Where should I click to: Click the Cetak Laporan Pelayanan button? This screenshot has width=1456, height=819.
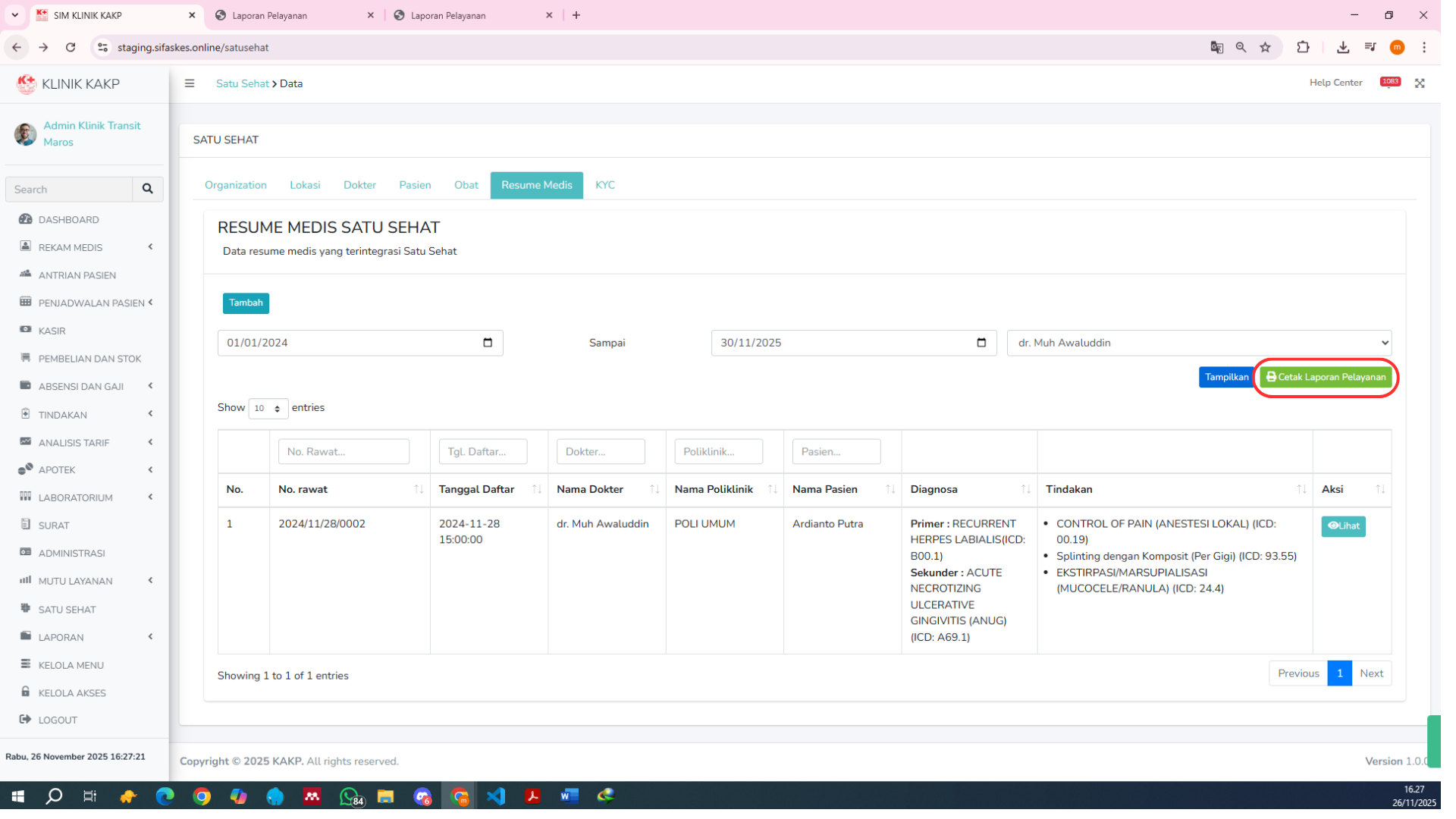[x=1326, y=378]
